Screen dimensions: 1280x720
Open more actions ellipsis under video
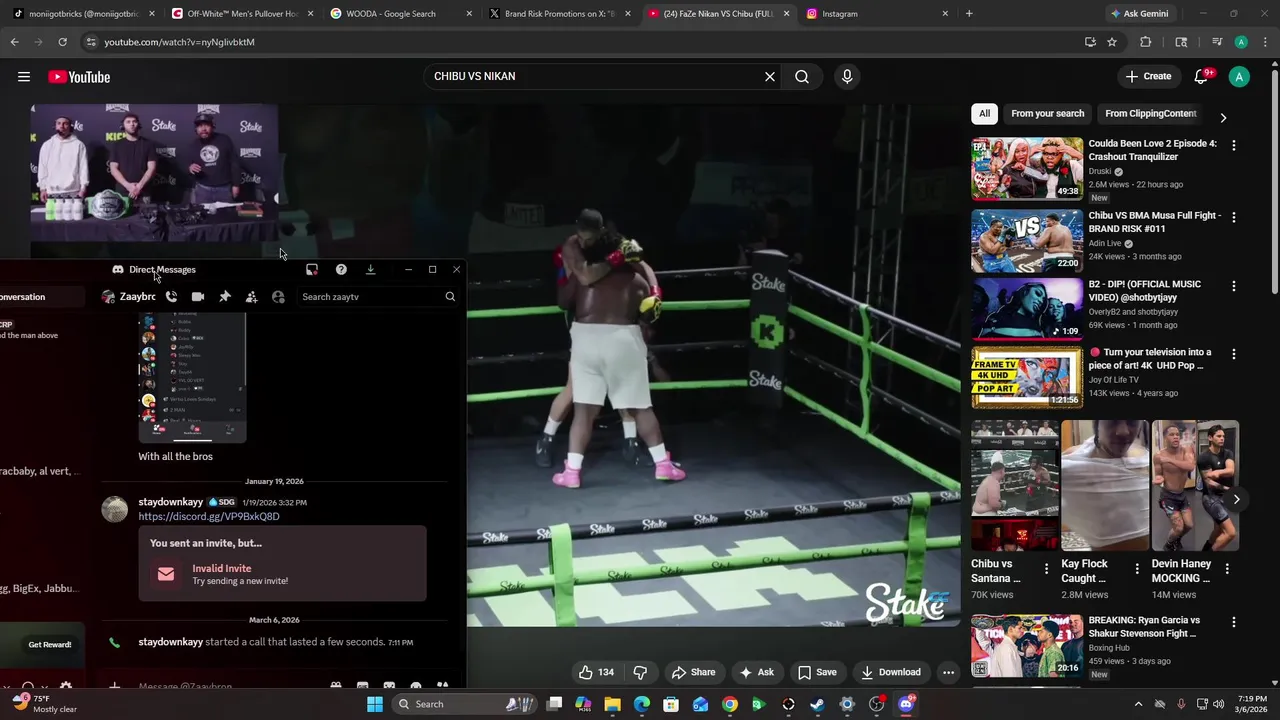[948, 672]
